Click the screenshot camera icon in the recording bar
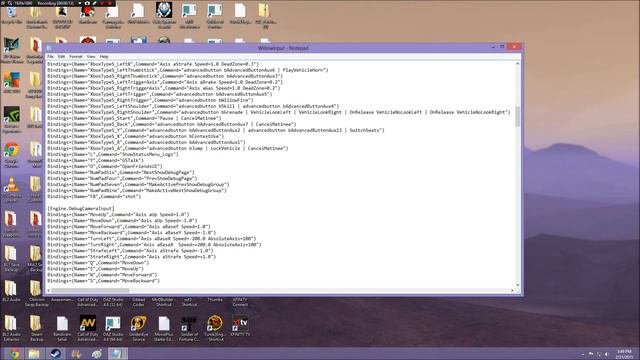Image resolution: width=640 pixels, height=360 pixels. tap(87, 3)
